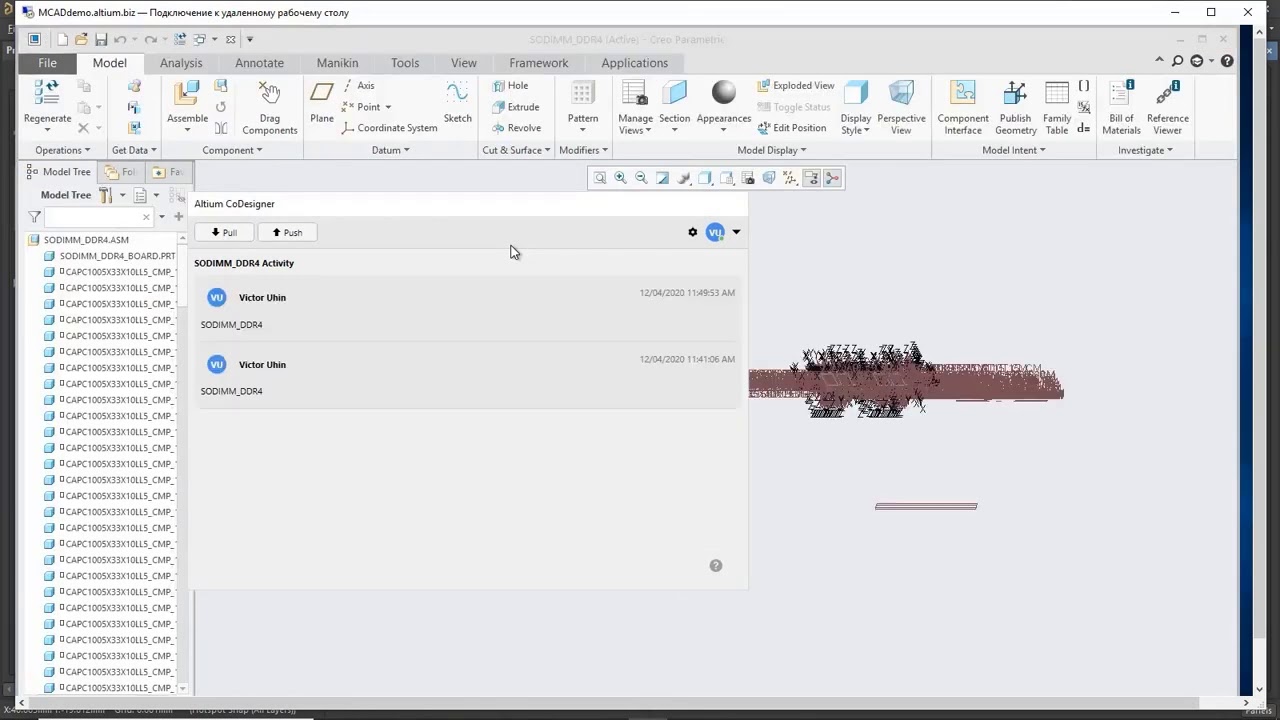
Task: Expand the Investigate group
Action: pos(1145,150)
